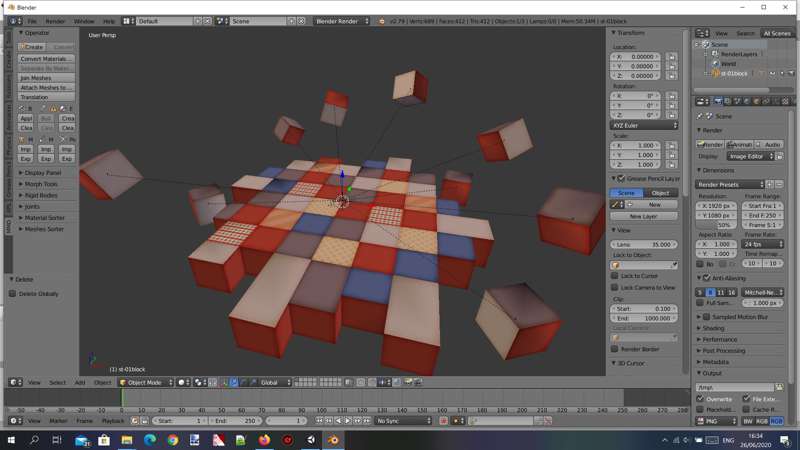Click the Convert Materials button
Screen dimensions: 800x450
click(46, 59)
